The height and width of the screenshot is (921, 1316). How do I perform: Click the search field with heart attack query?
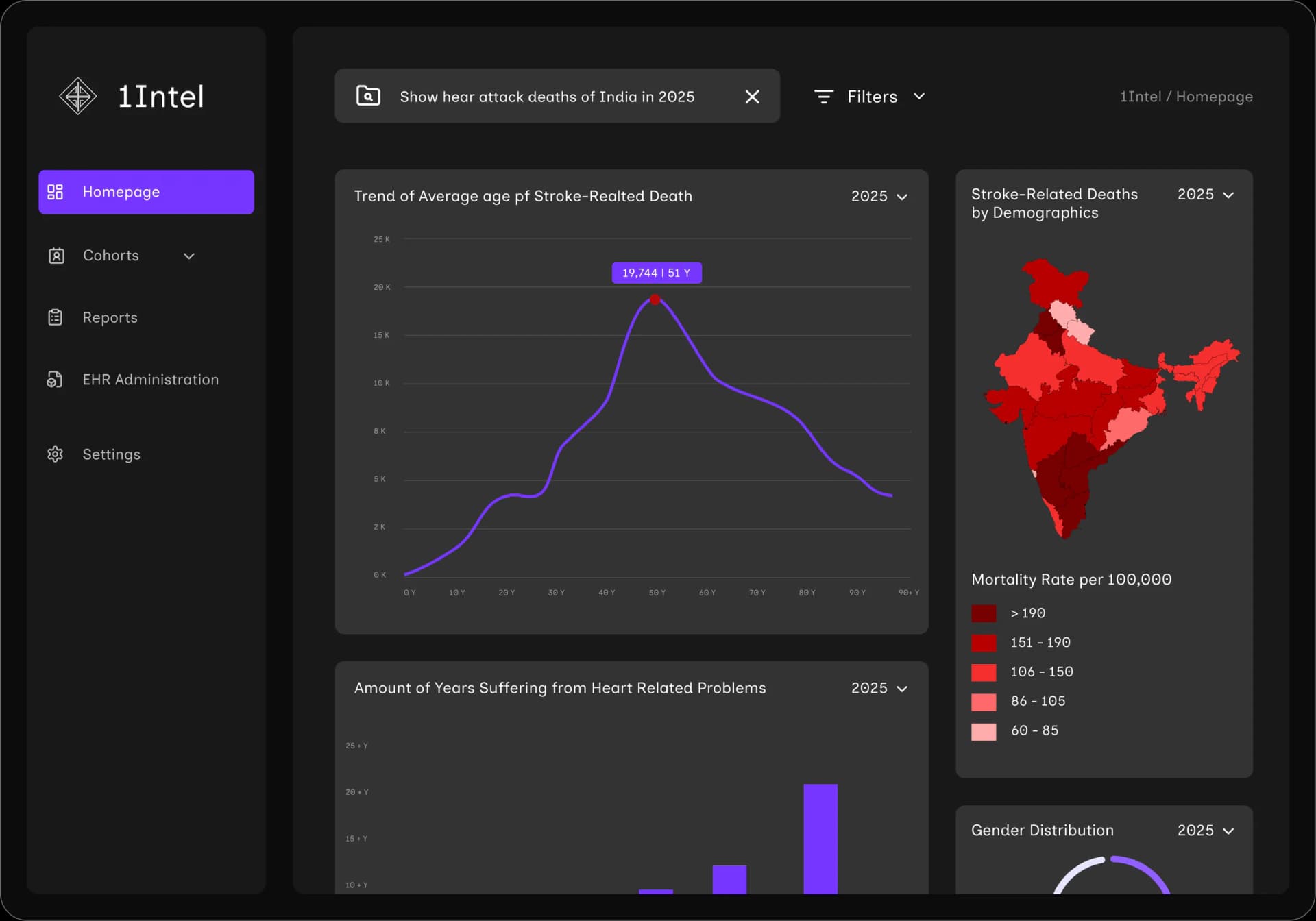557,96
